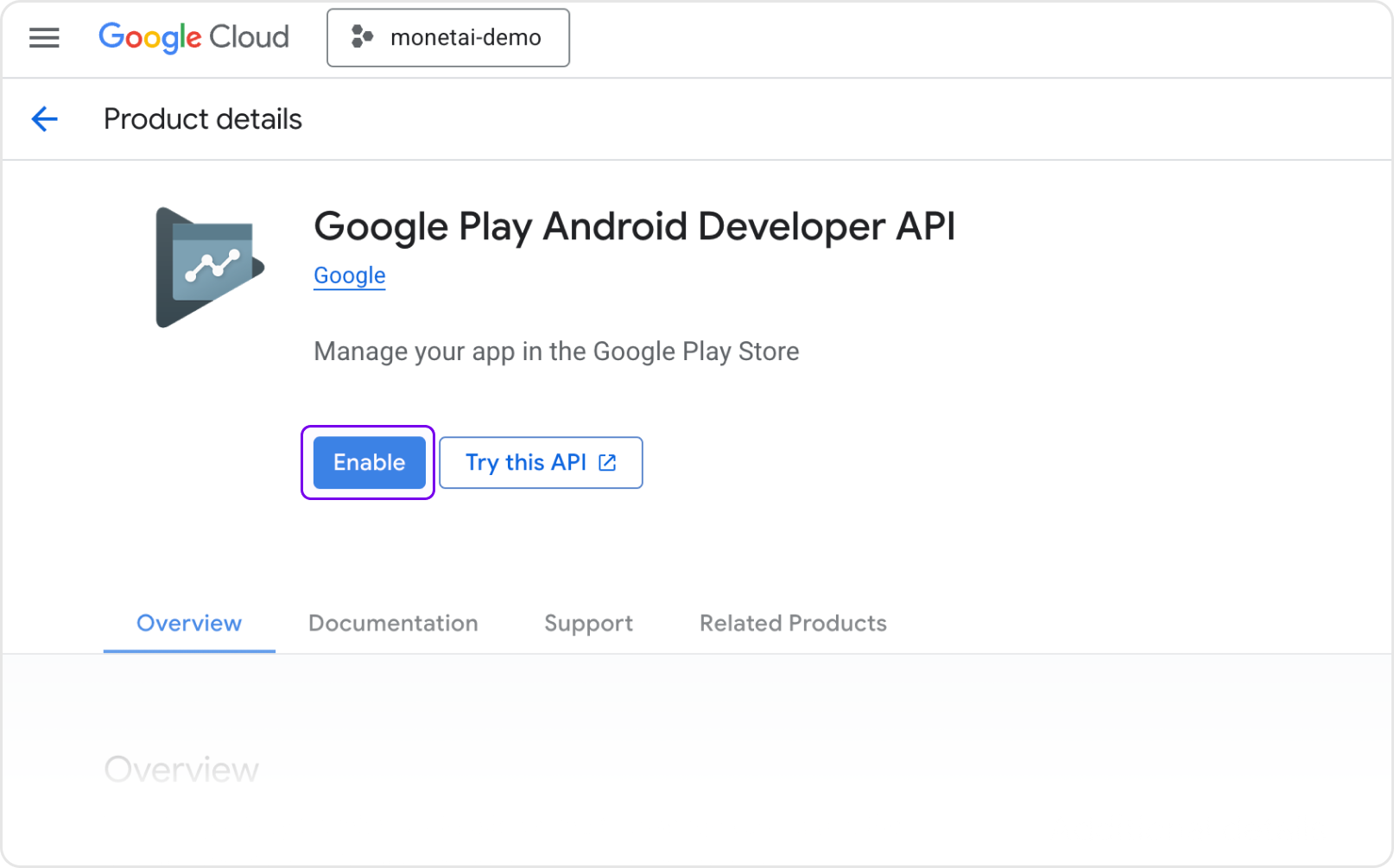Select the Overview tab
The image size is (1394, 868).
pos(189,624)
